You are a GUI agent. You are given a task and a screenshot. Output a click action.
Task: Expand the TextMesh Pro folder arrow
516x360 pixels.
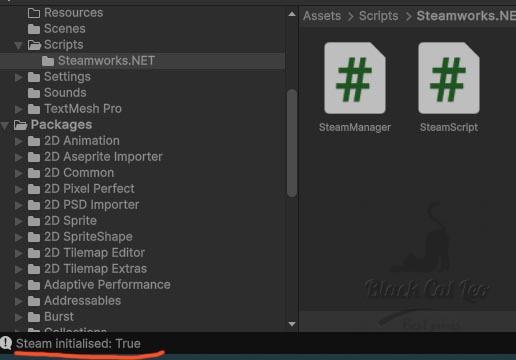(19, 109)
